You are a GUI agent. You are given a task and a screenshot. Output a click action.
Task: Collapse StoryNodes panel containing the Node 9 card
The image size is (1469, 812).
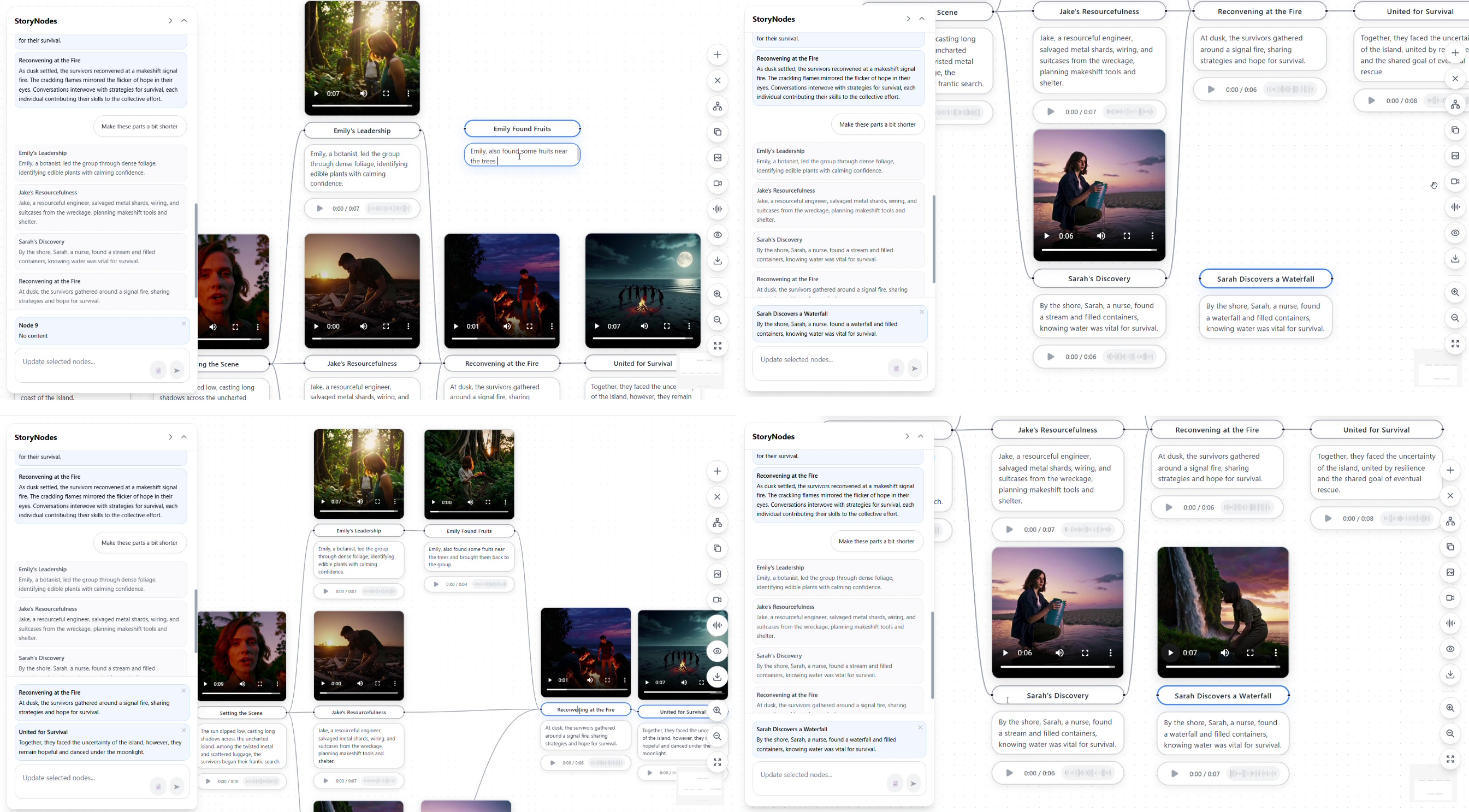(x=183, y=21)
